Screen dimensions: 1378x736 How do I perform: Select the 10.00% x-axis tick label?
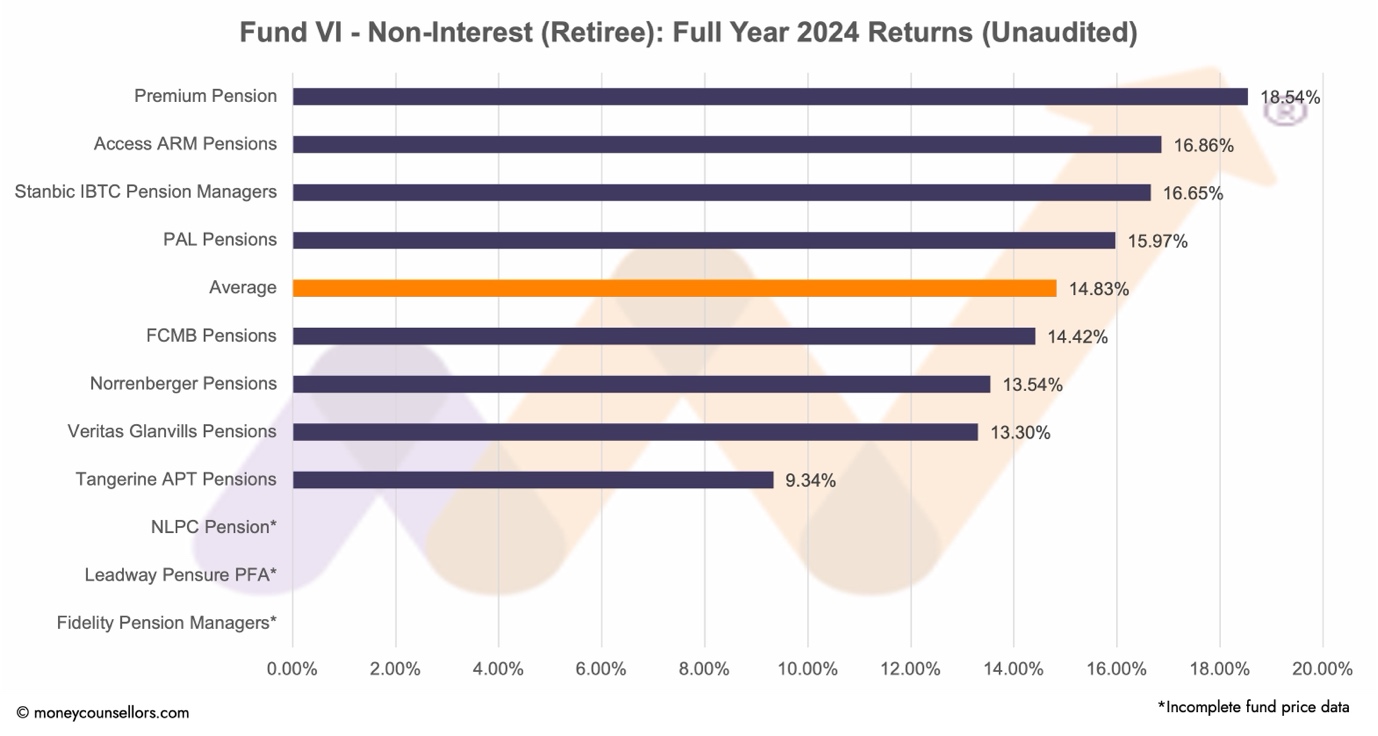807,669
